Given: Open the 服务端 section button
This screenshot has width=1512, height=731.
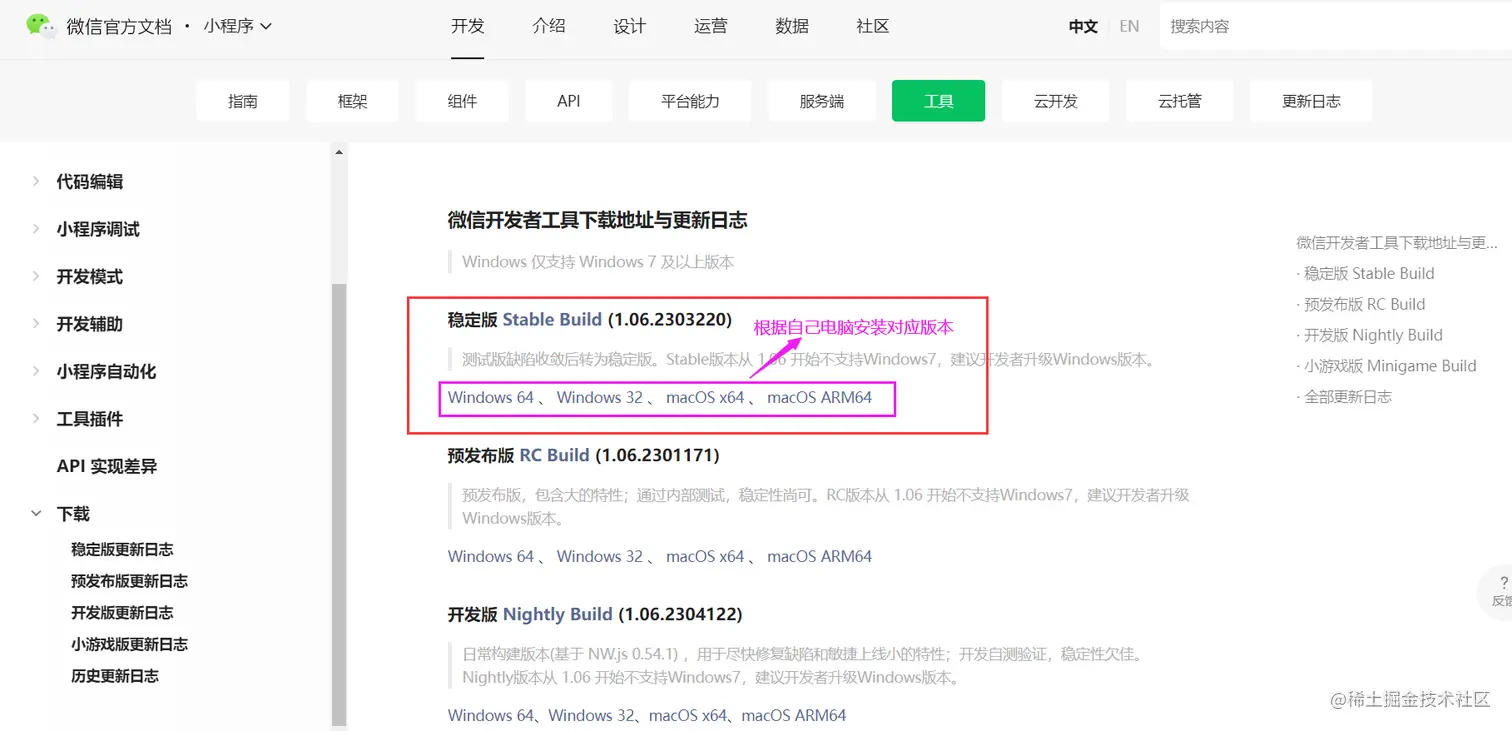Looking at the screenshot, I should coord(822,101).
